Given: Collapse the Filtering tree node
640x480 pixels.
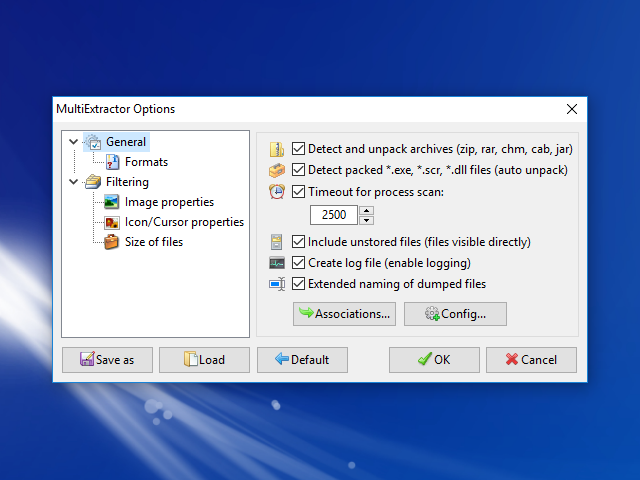Looking at the screenshot, I should coord(73,182).
